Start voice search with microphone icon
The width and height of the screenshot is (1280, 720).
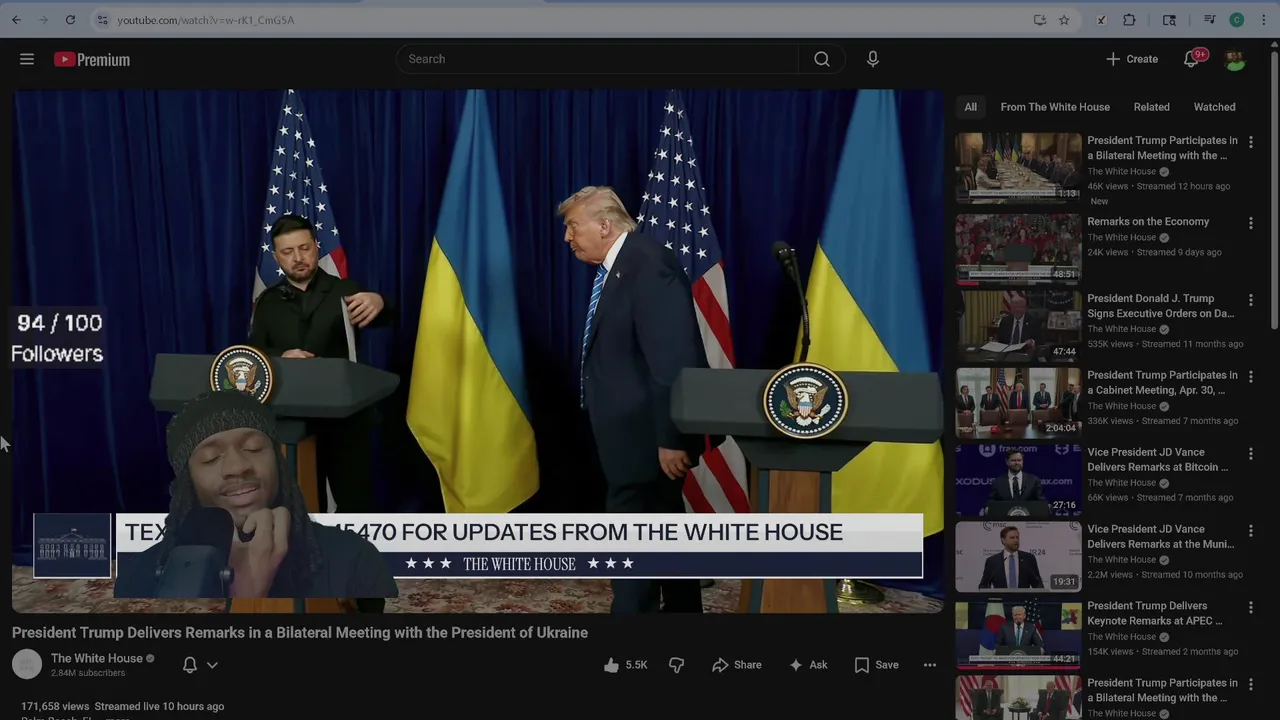click(x=873, y=59)
